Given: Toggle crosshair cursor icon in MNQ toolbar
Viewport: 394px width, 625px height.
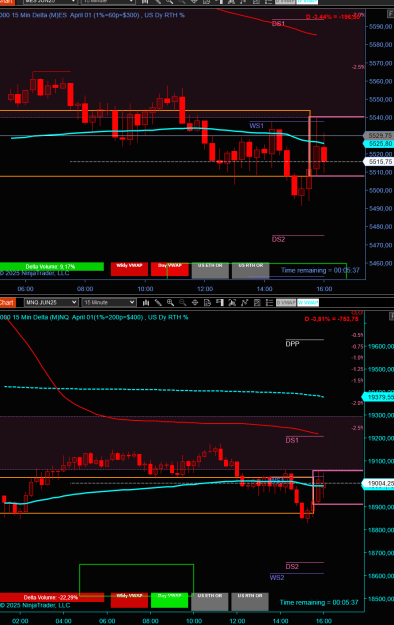Looking at the screenshot, I should click(x=195, y=303).
